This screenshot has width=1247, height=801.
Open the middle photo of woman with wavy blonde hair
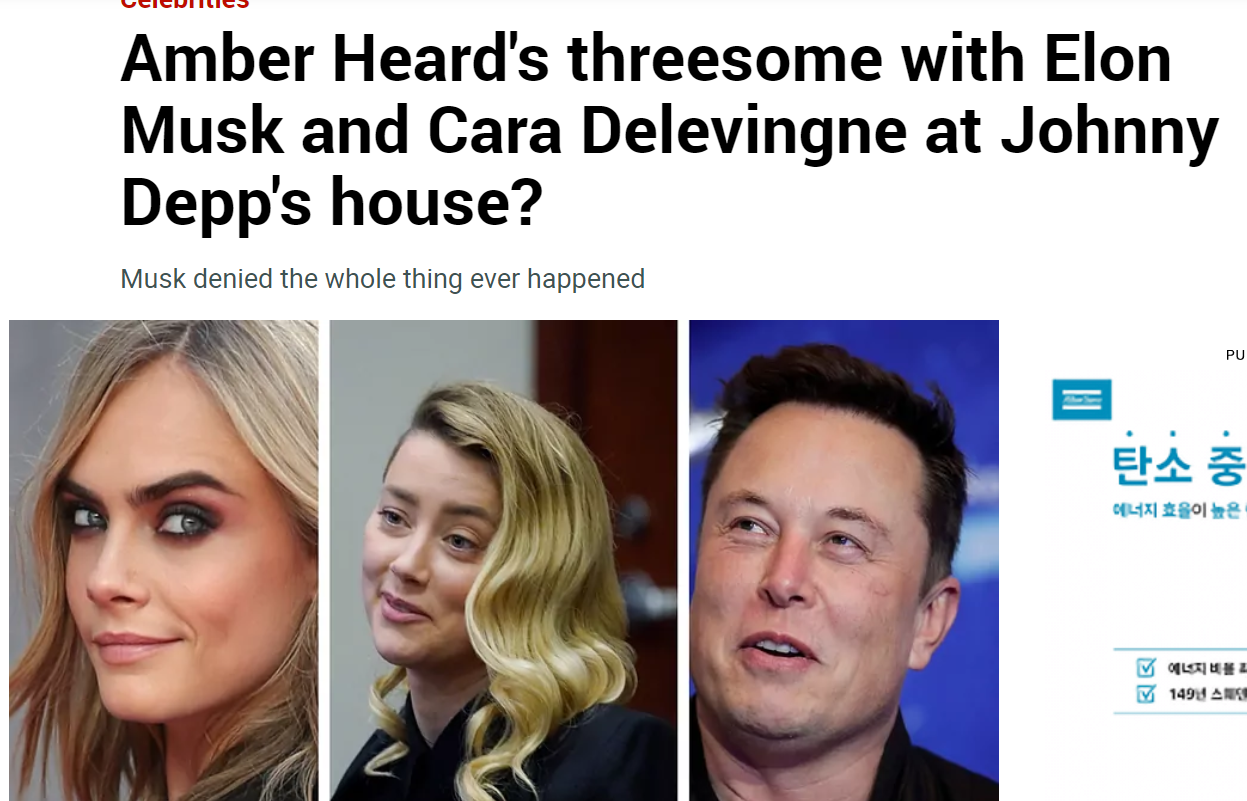[503, 560]
